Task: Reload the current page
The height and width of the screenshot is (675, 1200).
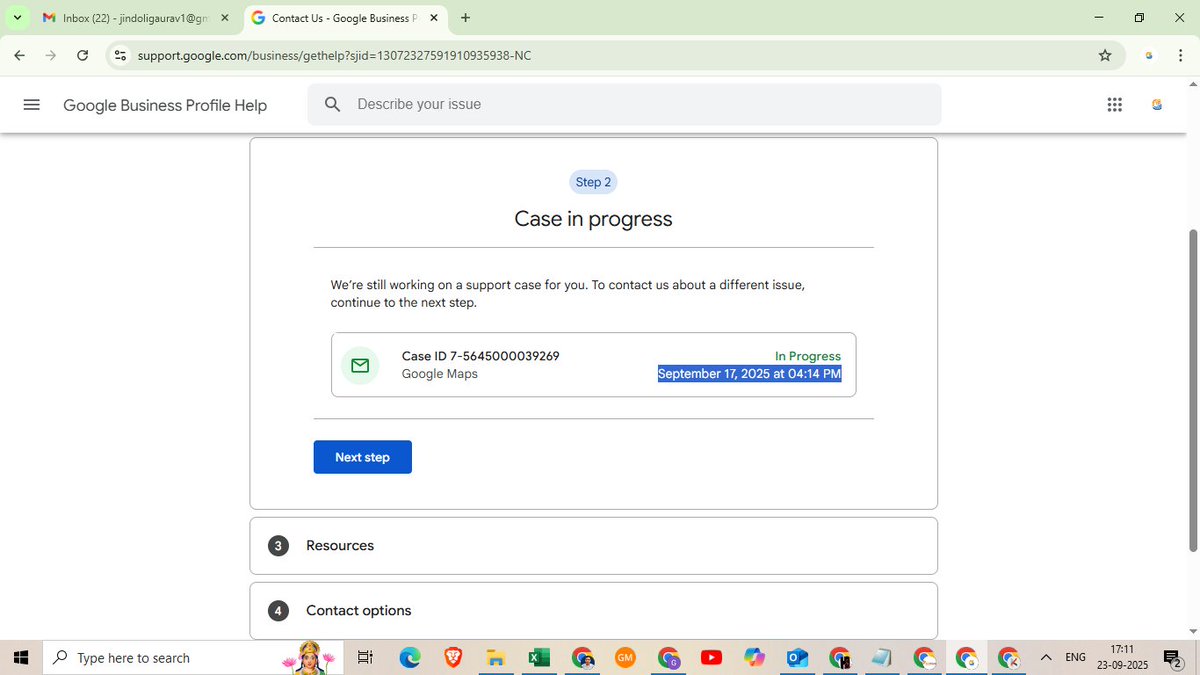Action: [83, 55]
